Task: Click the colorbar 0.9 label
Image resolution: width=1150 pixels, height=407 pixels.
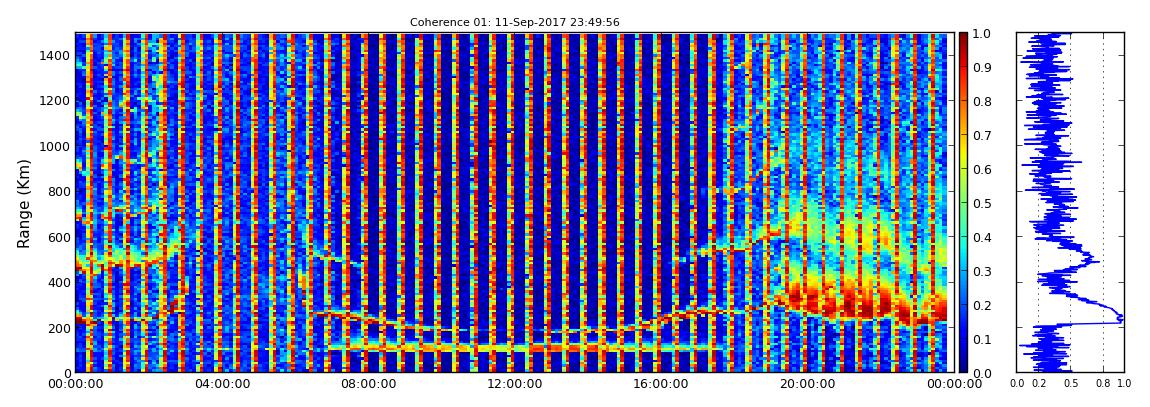Action: pos(981,67)
